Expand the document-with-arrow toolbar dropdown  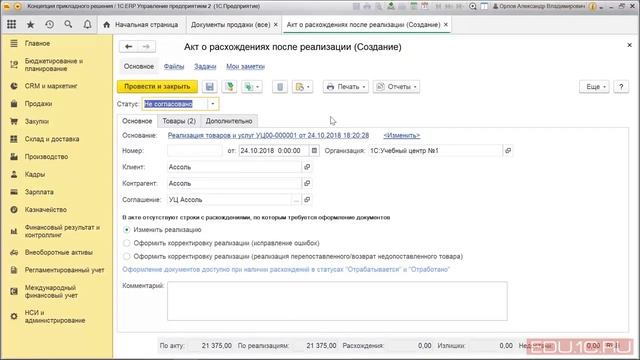(x=302, y=87)
